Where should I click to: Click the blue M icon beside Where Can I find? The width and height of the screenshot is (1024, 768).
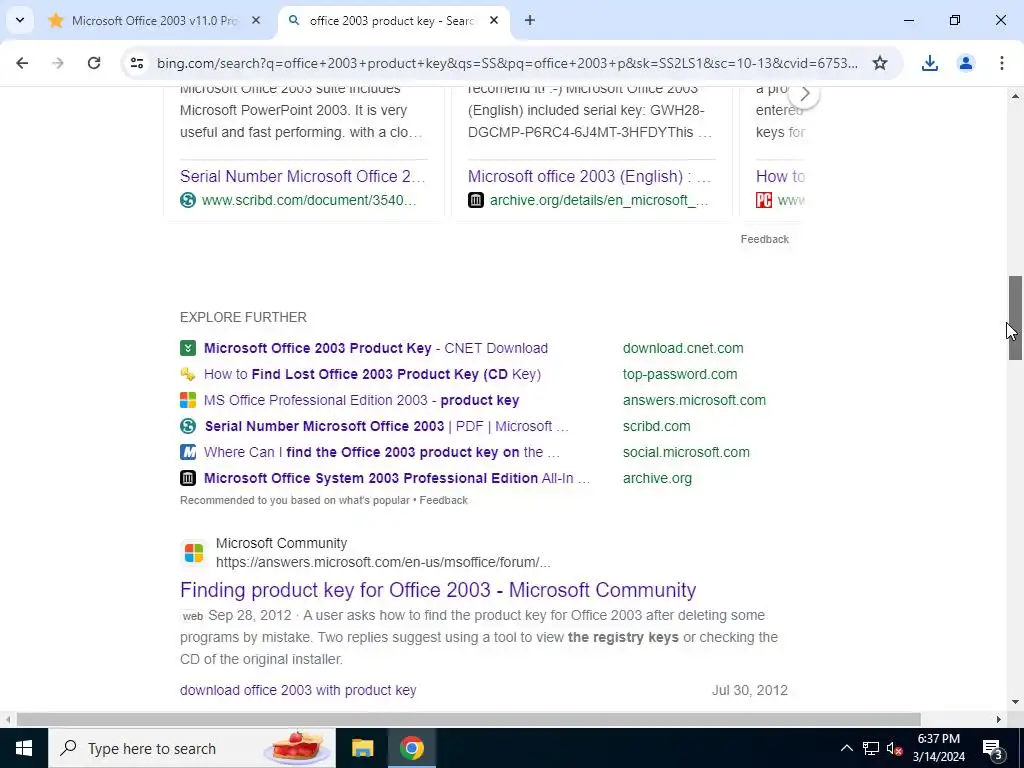pos(187,453)
